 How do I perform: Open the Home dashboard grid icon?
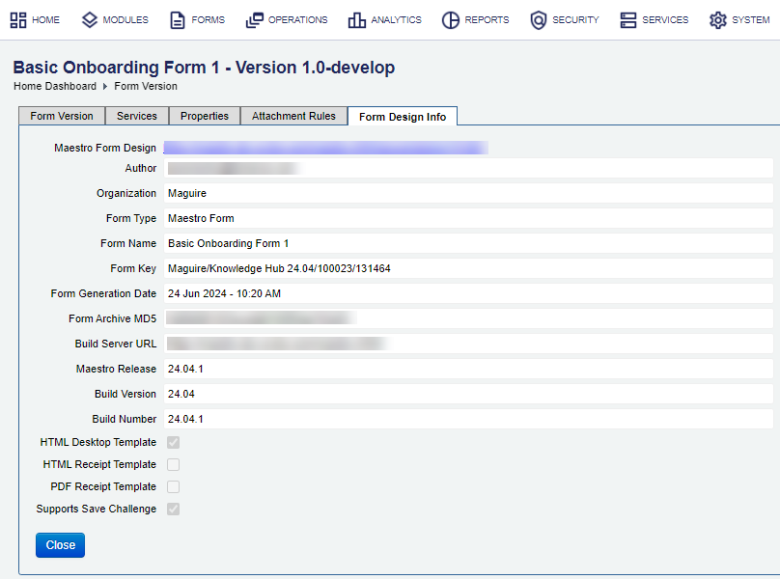tap(18, 20)
